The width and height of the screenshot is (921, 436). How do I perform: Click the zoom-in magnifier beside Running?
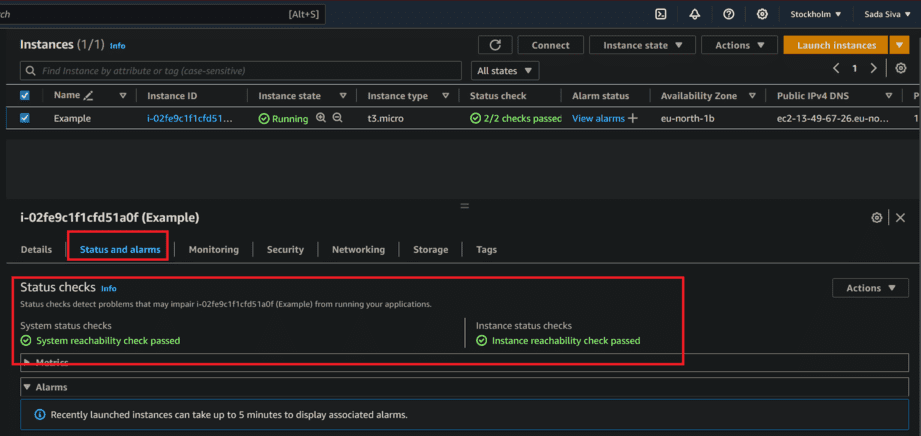(321, 118)
